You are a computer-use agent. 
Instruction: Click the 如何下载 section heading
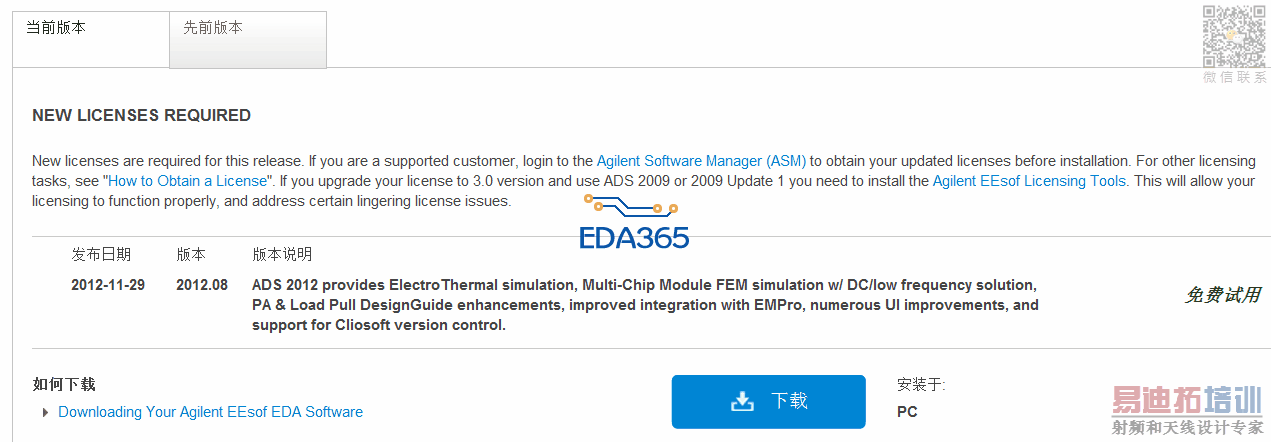(64, 385)
